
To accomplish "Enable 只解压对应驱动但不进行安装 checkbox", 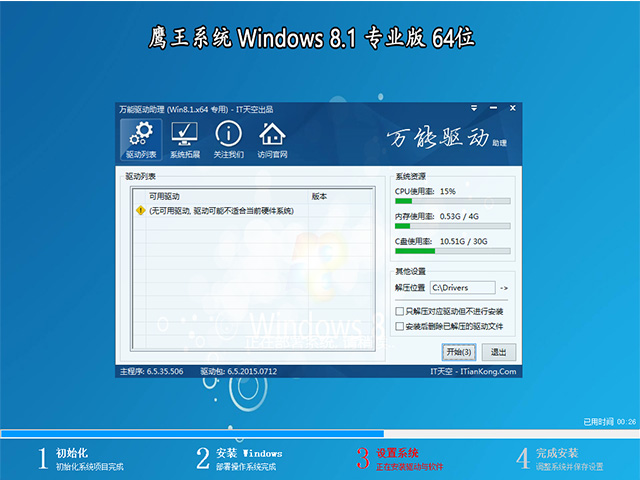I will (x=400, y=311).
